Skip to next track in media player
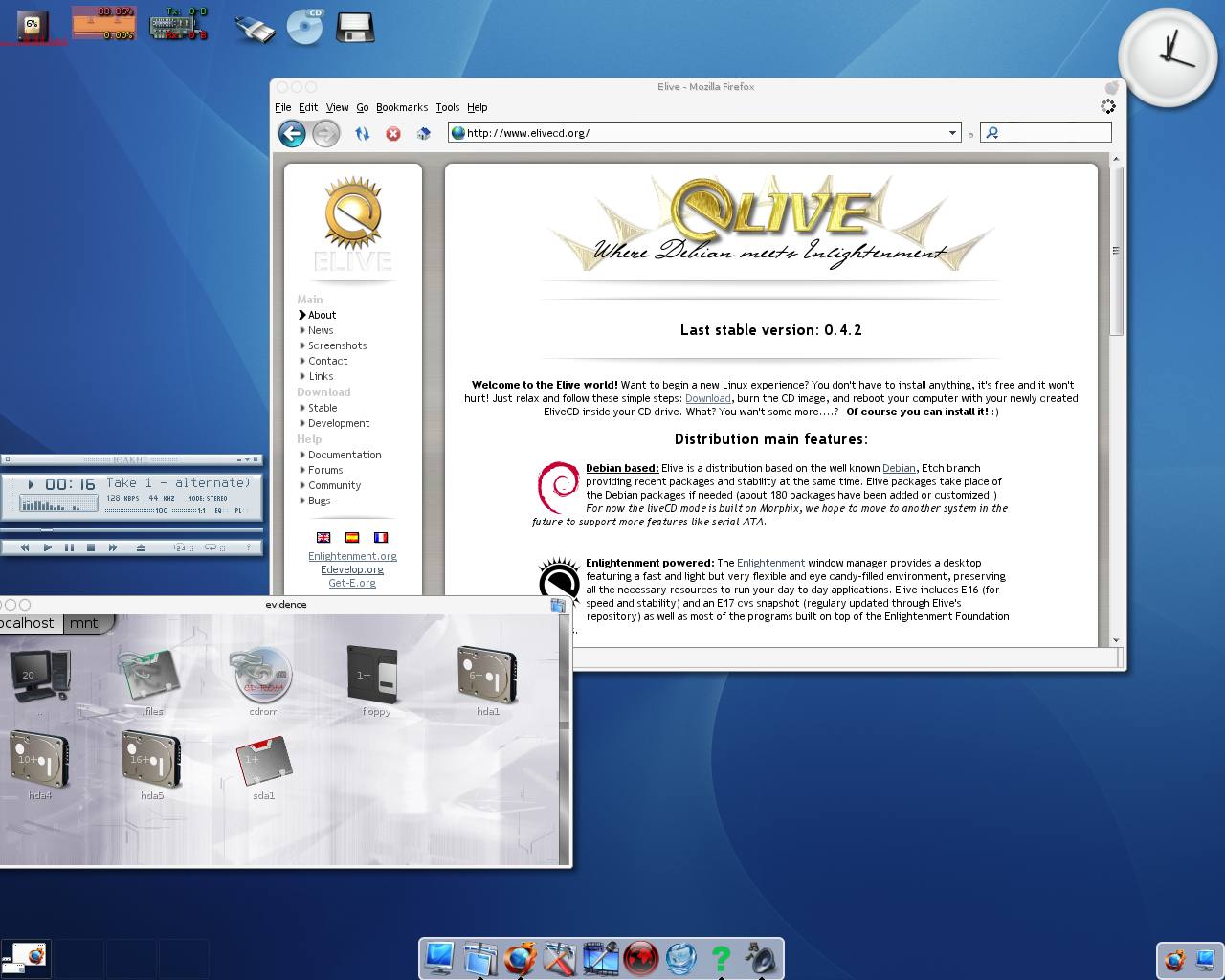1225x980 pixels. point(113,547)
